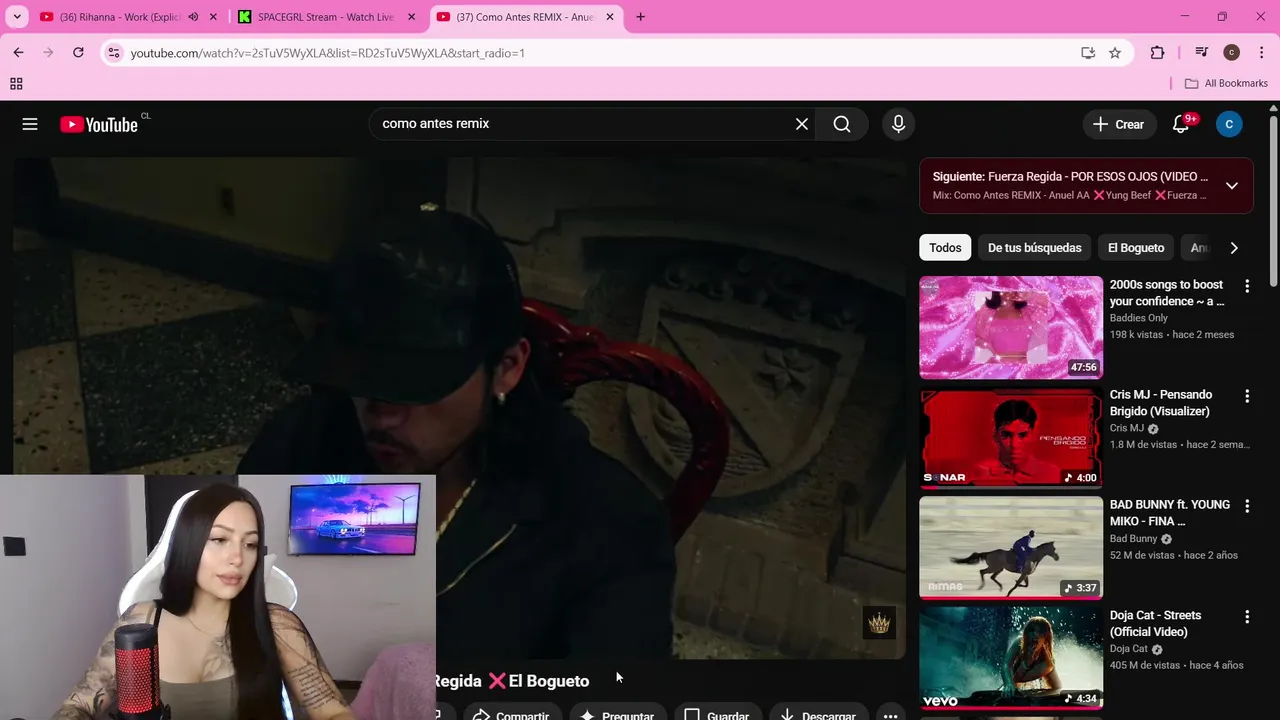Open the media control icon in toolbar
The width and height of the screenshot is (1280, 720).
[1202, 53]
